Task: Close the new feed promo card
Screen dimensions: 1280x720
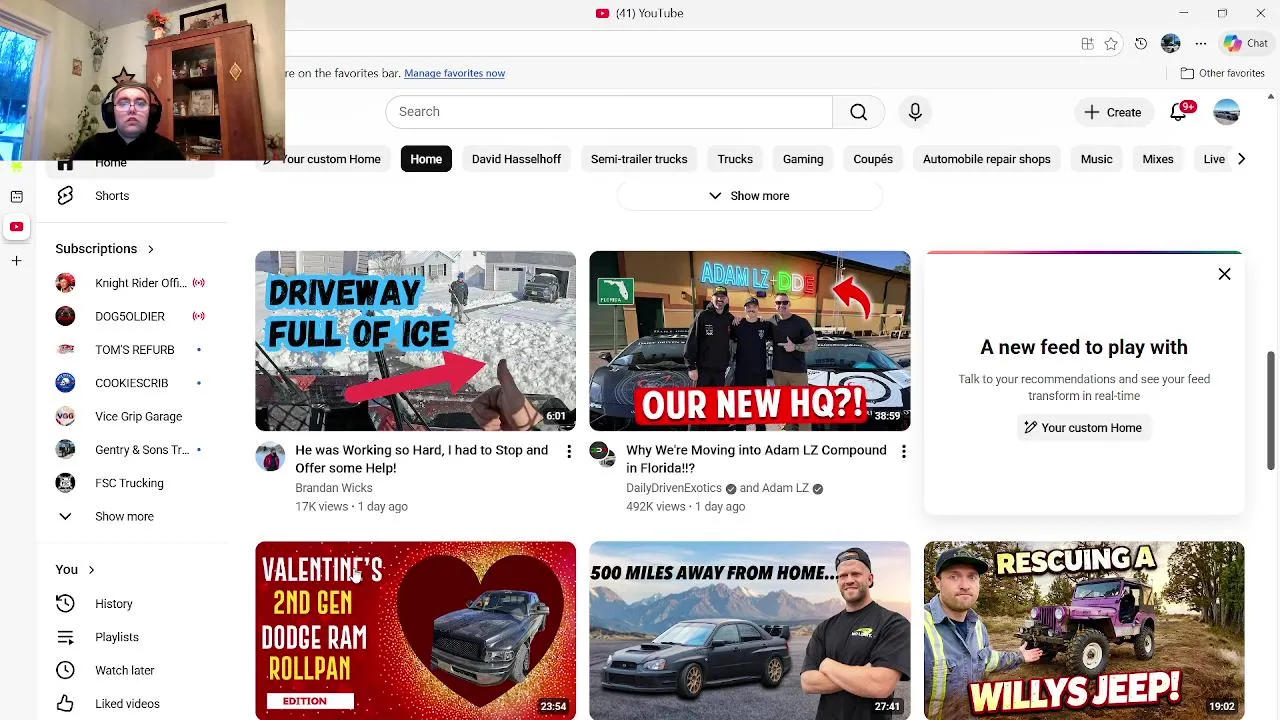Action: [1224, 274]
